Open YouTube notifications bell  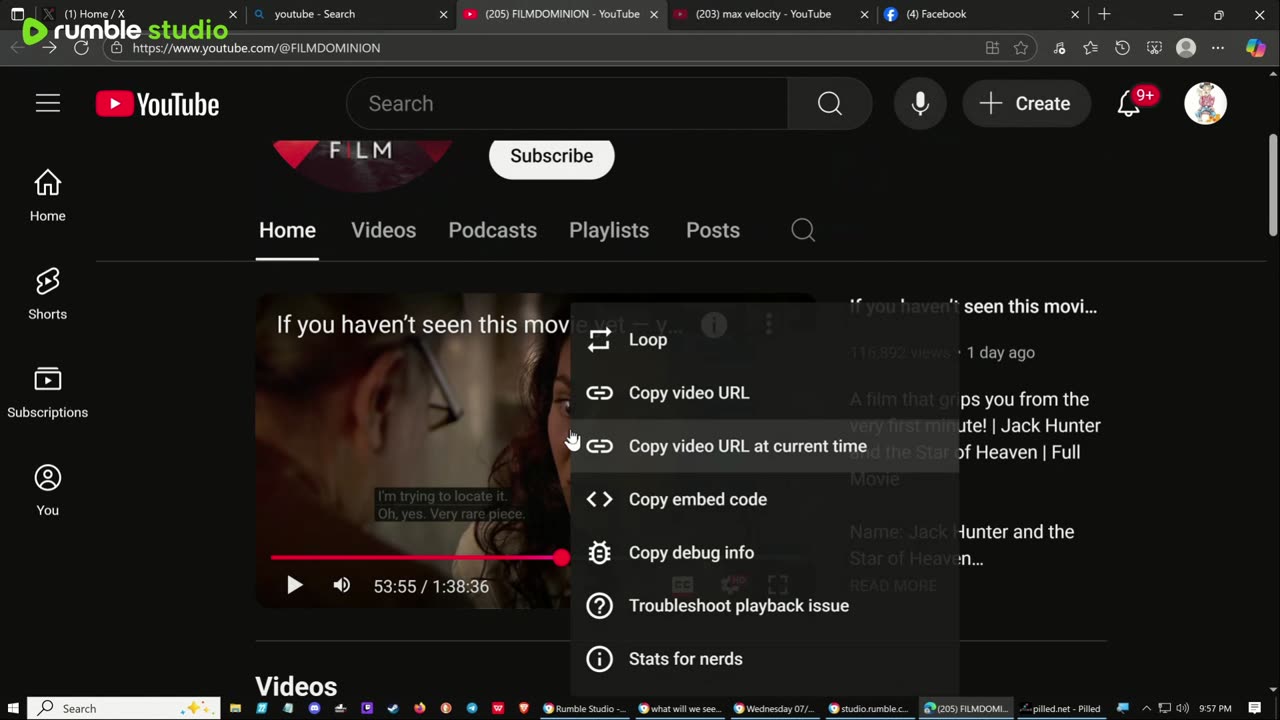pyautogui.click(x=1129, y=104)
